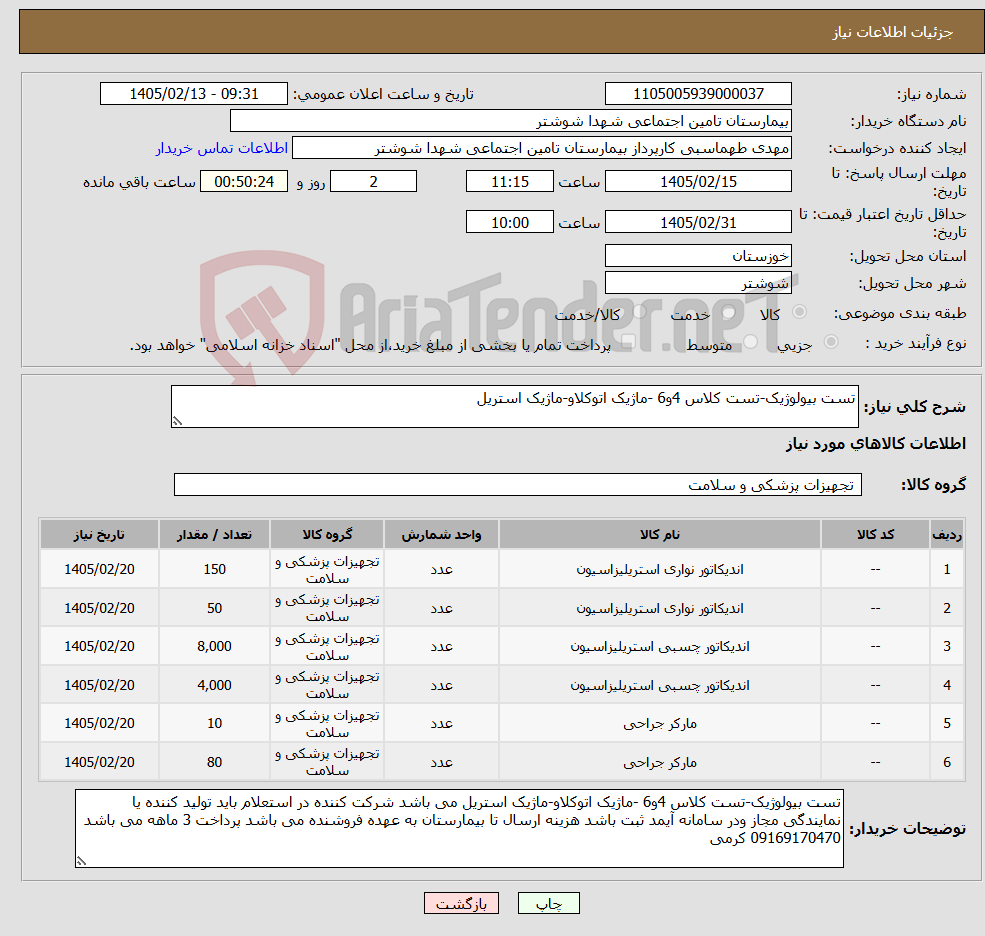The width and height of the screenshot is (985, 936).
Task: Click the گروه کالا column header
Action: 327,535
